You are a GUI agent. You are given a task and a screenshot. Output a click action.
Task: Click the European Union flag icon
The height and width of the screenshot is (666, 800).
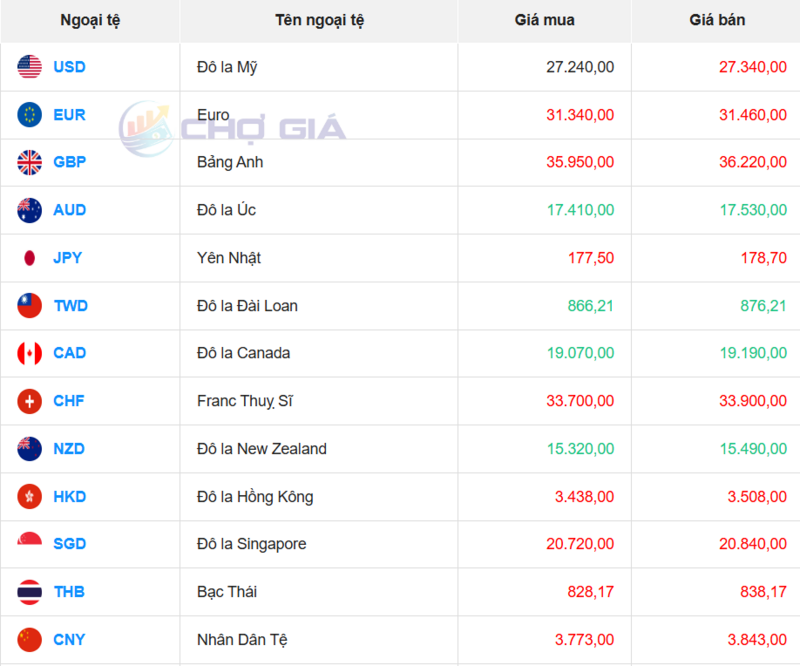pyautogui.click(x=29, y=115)
